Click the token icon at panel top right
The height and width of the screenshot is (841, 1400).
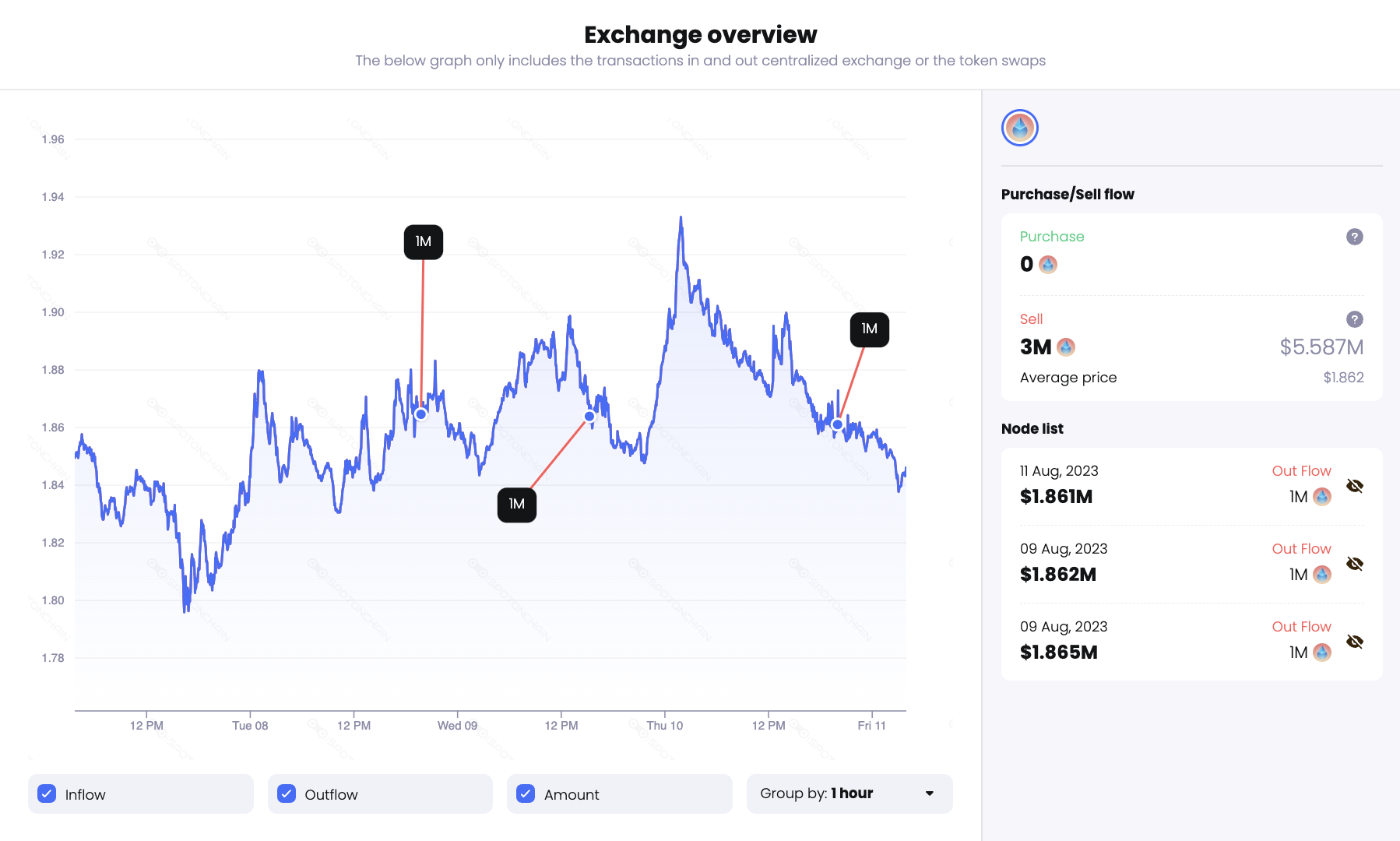pyautogui.click(x=1019, y=127)
